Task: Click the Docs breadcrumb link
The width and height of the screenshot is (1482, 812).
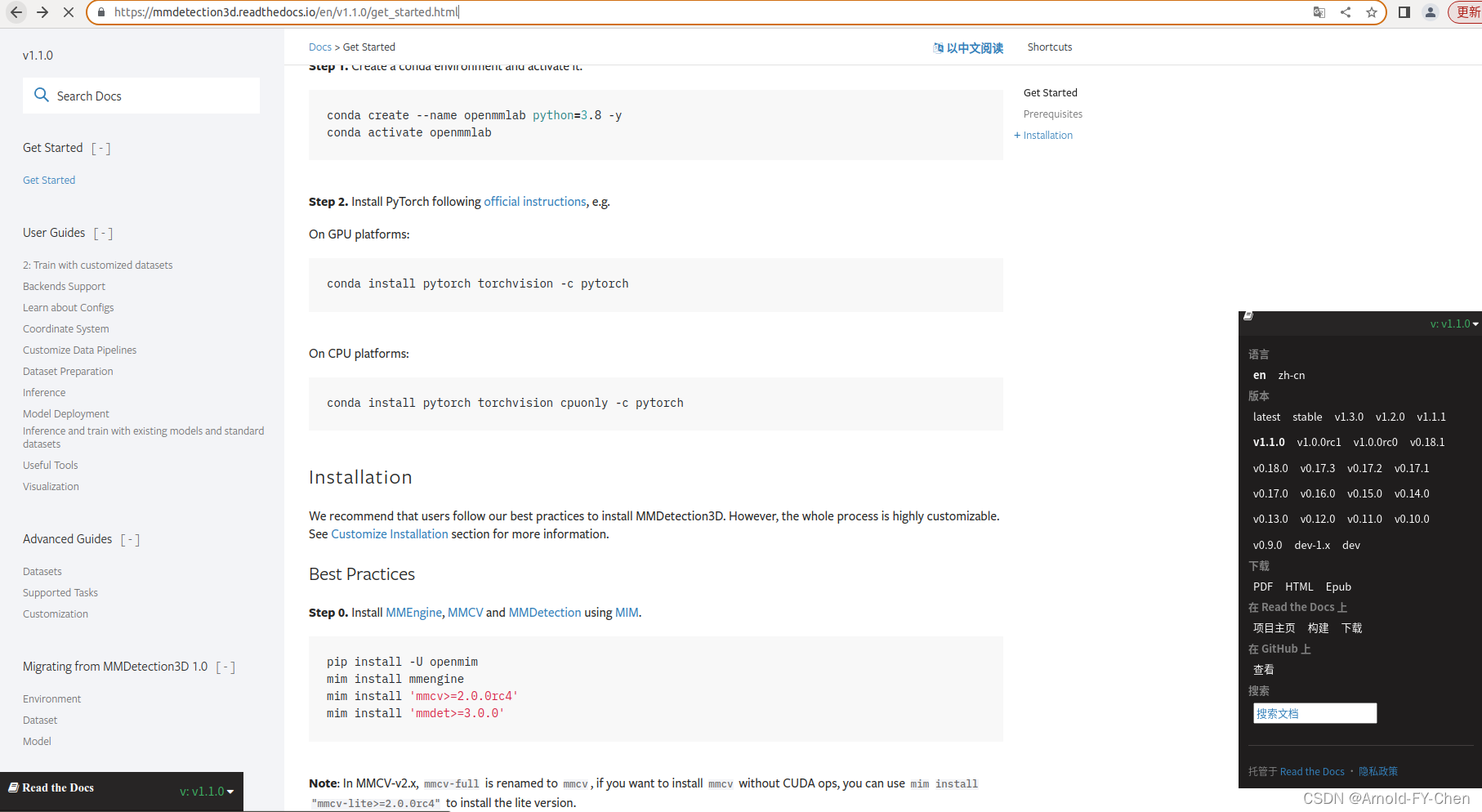Action: coord(320,47)
